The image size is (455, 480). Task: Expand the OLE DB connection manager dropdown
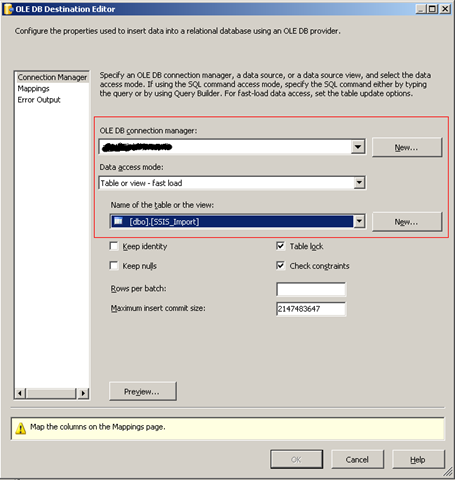358,147
